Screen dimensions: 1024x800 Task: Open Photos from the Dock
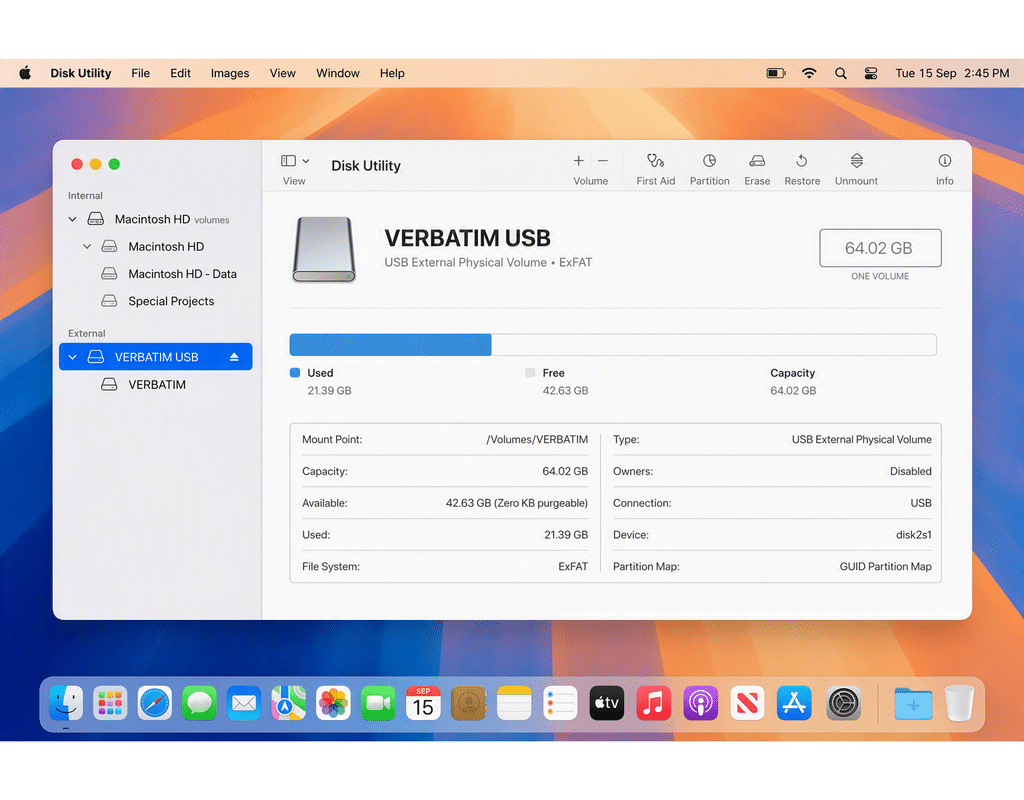tap(333, 703)
